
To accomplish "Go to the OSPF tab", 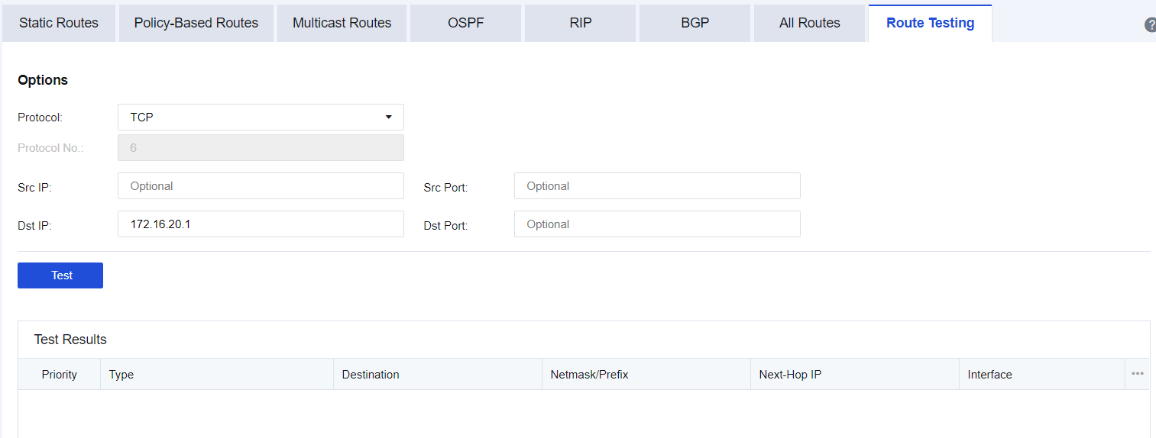I will click(466, 23).
